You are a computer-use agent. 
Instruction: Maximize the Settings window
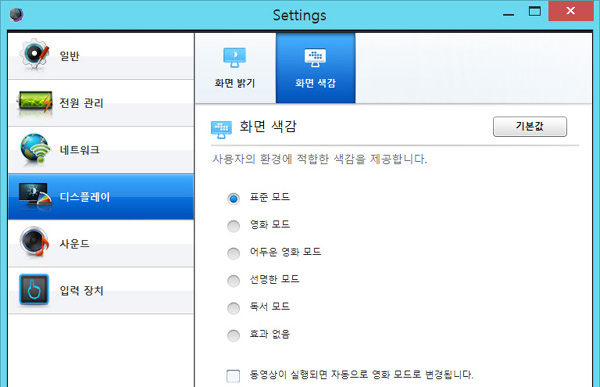pyautogui.click(x=535, y=11)
